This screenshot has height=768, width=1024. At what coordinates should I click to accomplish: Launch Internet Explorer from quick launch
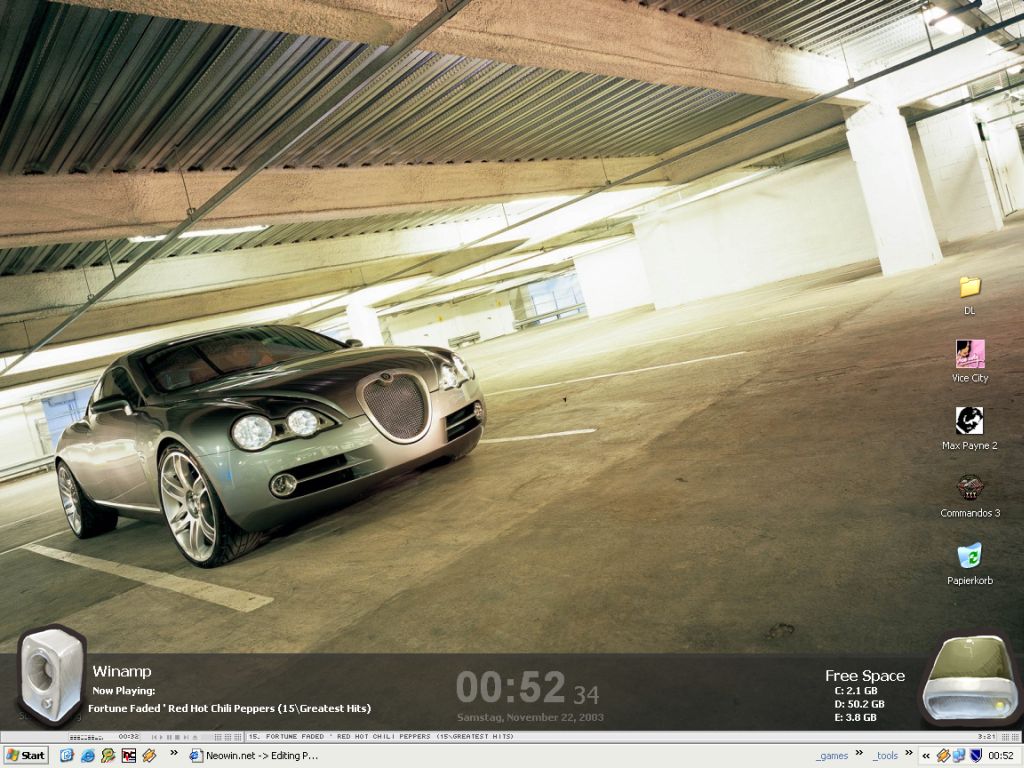(87, 756)
